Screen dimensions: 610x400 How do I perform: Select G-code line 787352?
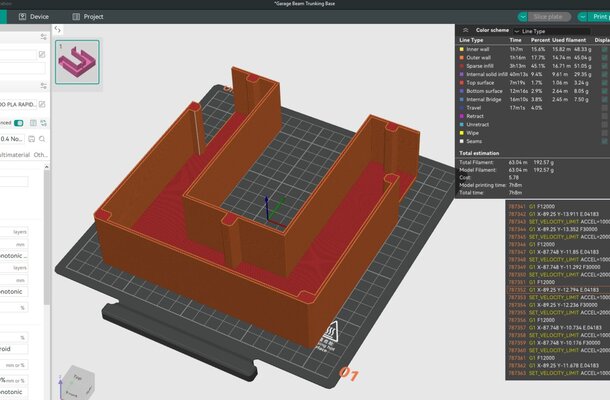(558, 290)
